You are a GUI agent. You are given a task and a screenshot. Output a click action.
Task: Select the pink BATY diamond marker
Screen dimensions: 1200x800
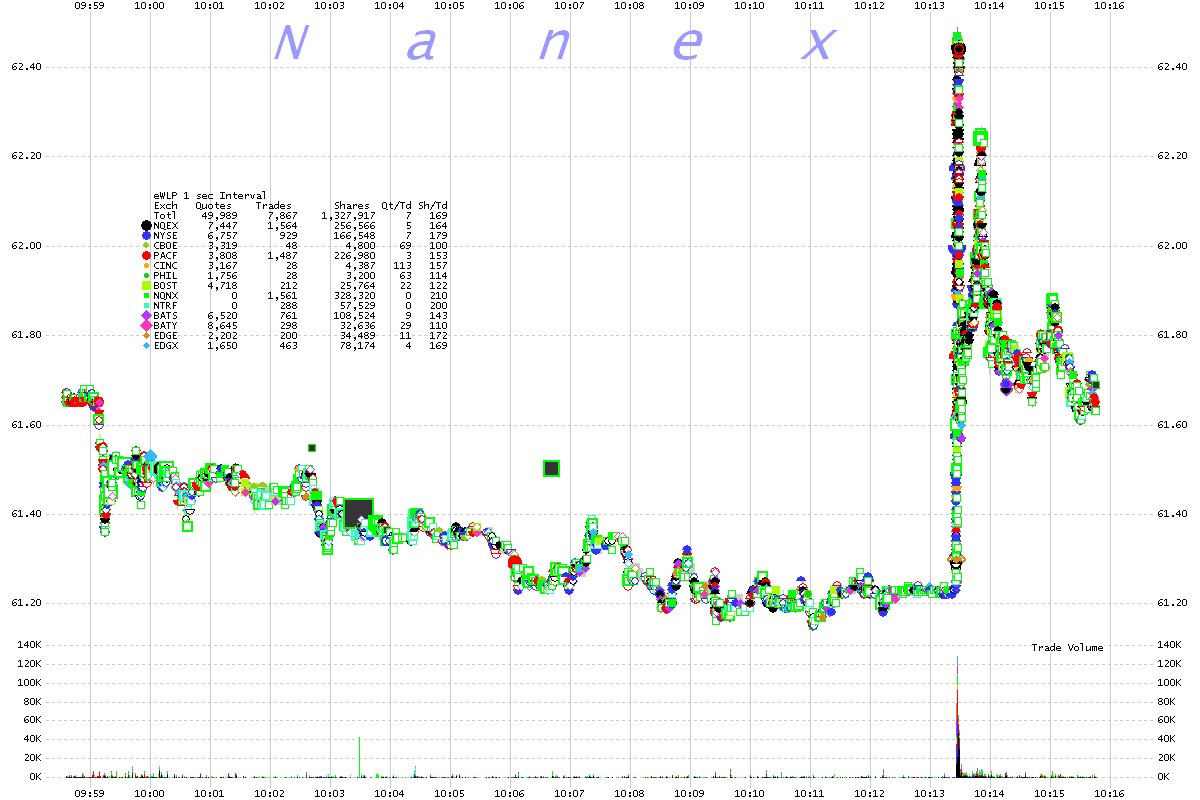point(146,325)
